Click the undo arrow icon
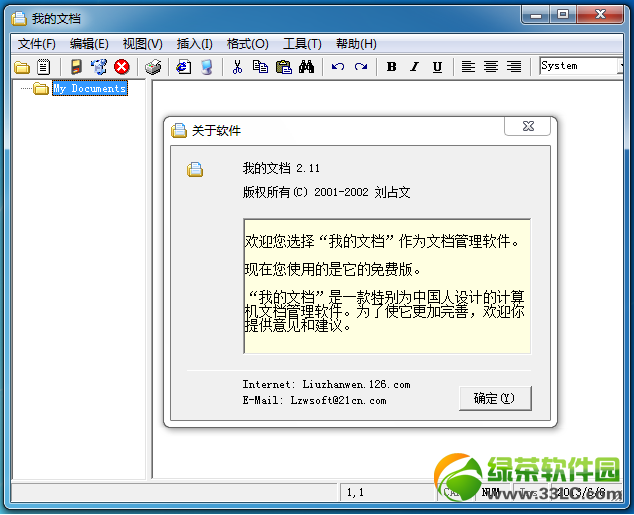 tap(338, 67)
